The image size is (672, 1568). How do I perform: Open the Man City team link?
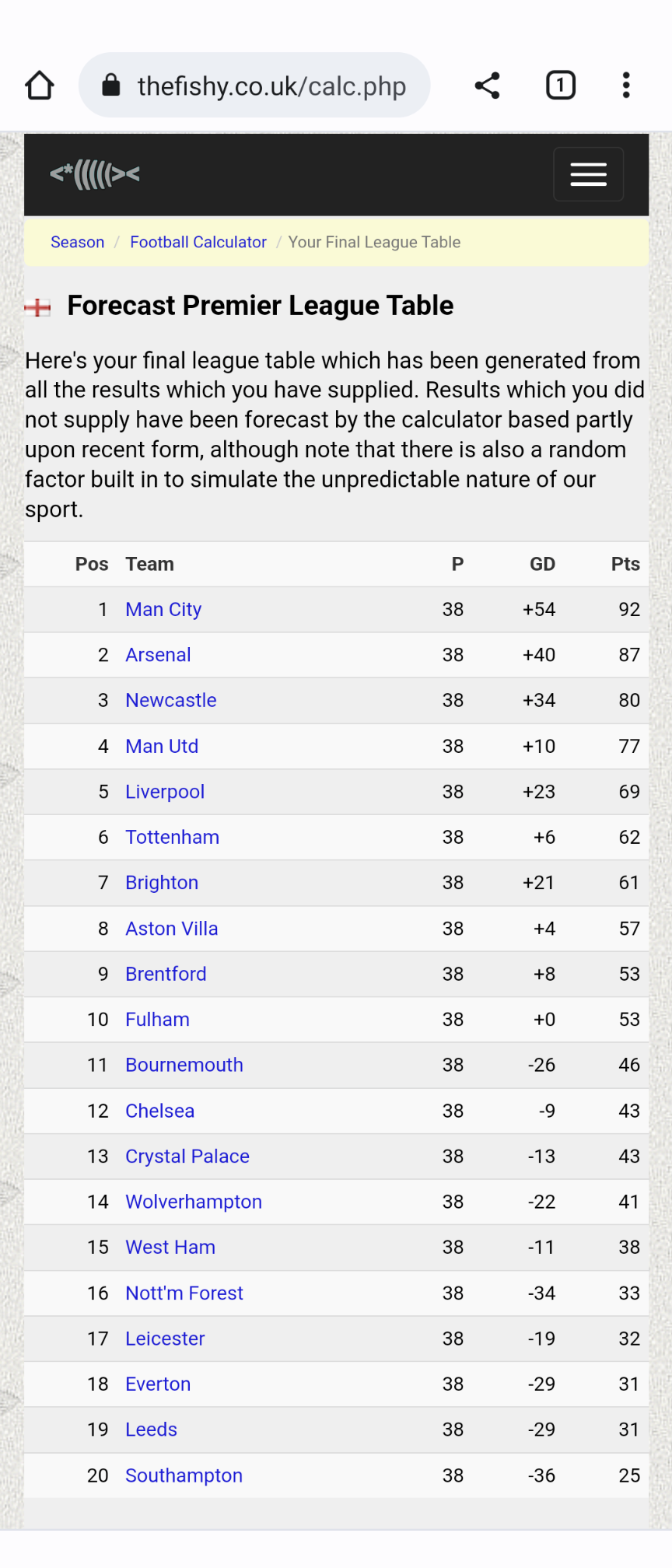pos(163,610)
